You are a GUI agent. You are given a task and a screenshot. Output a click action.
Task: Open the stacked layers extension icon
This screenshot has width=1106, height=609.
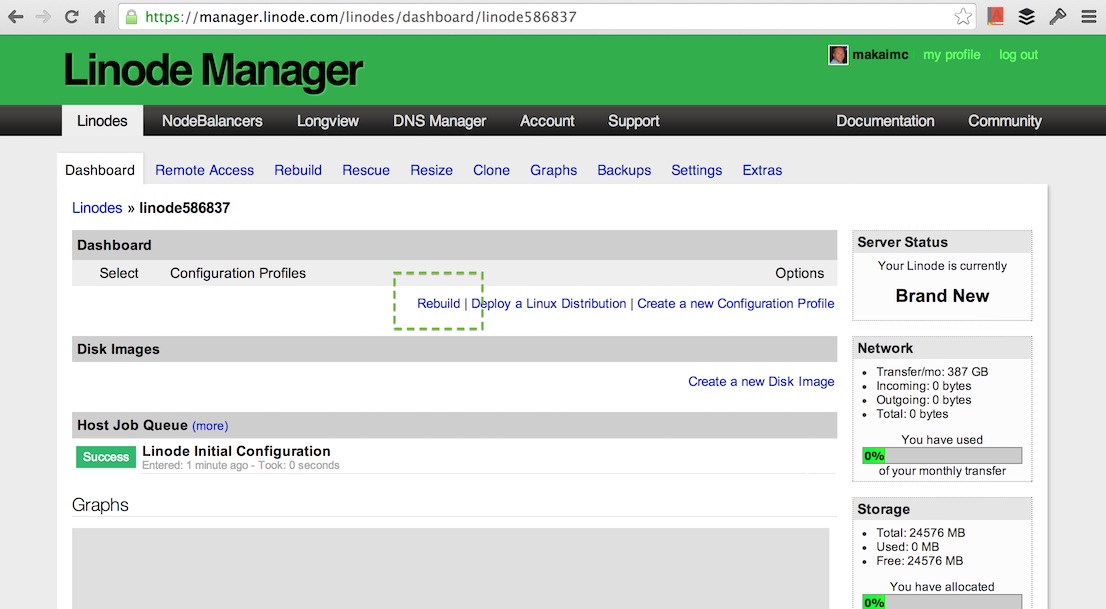pos(1026,17)
